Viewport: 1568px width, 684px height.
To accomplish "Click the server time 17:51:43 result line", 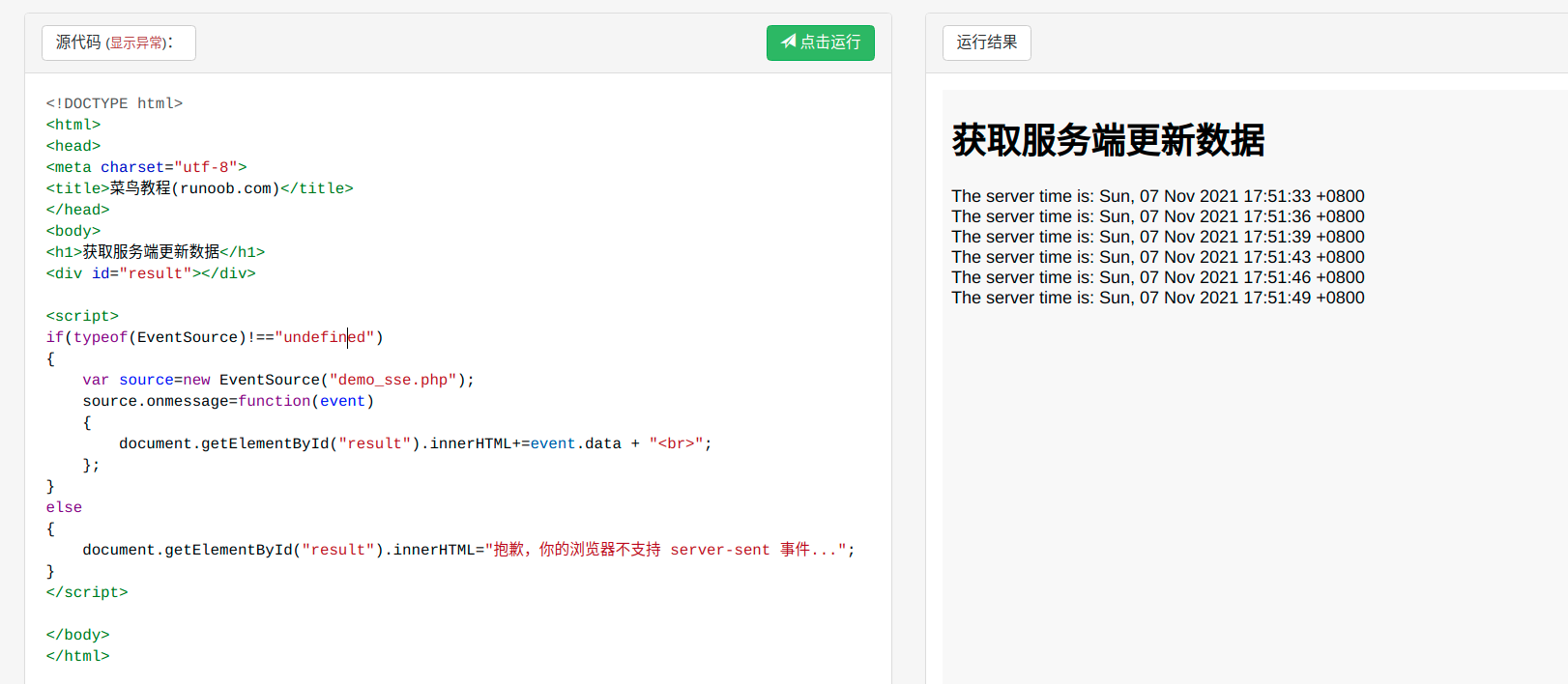I will [x=1158, y=257].
